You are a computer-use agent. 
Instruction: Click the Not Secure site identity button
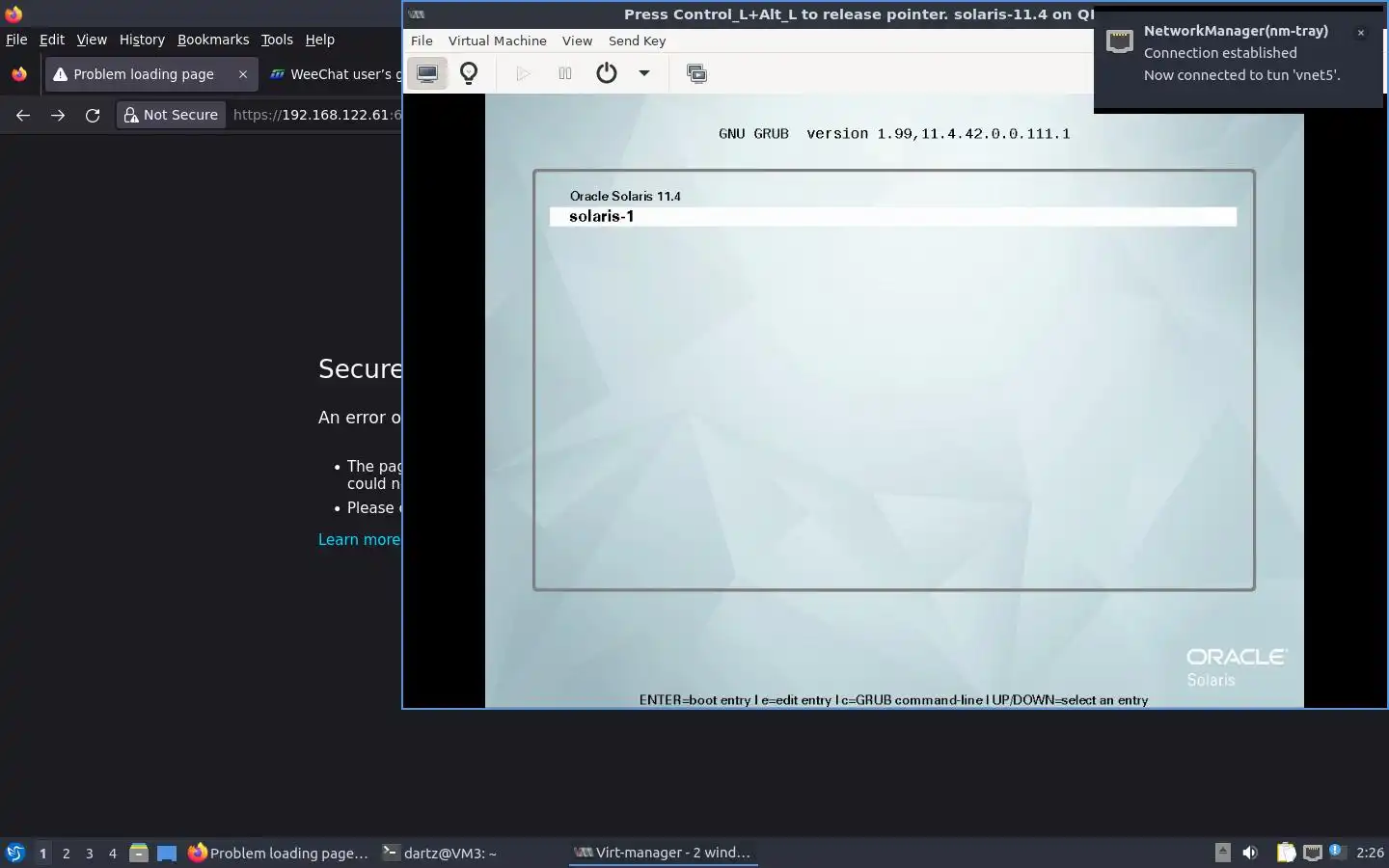click(x=171, y=115)
